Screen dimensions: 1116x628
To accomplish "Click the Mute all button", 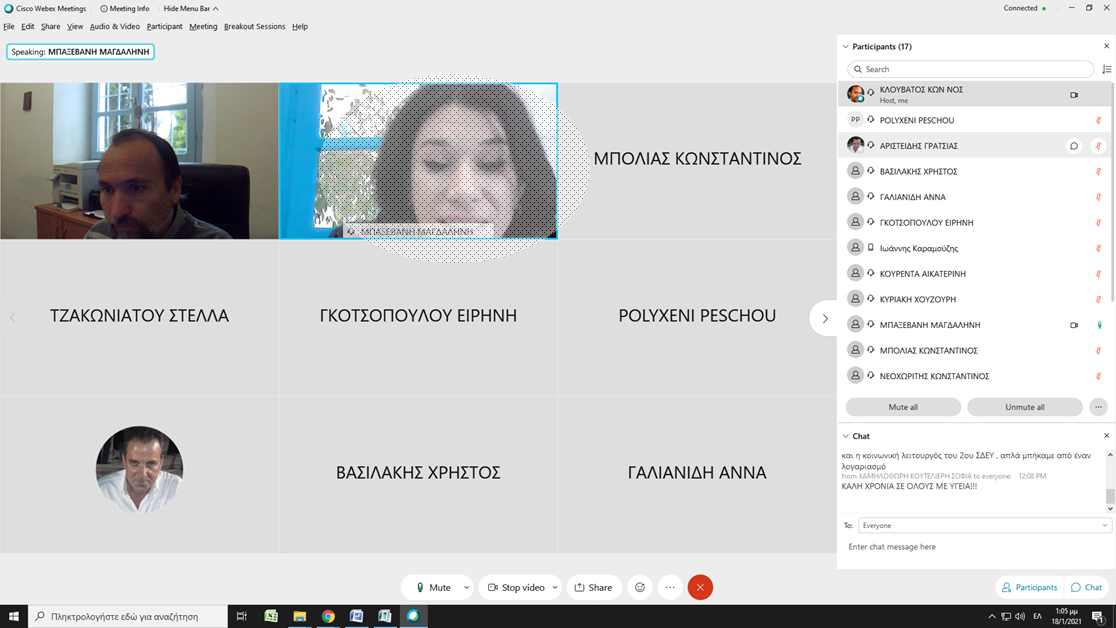I will 903,407.
